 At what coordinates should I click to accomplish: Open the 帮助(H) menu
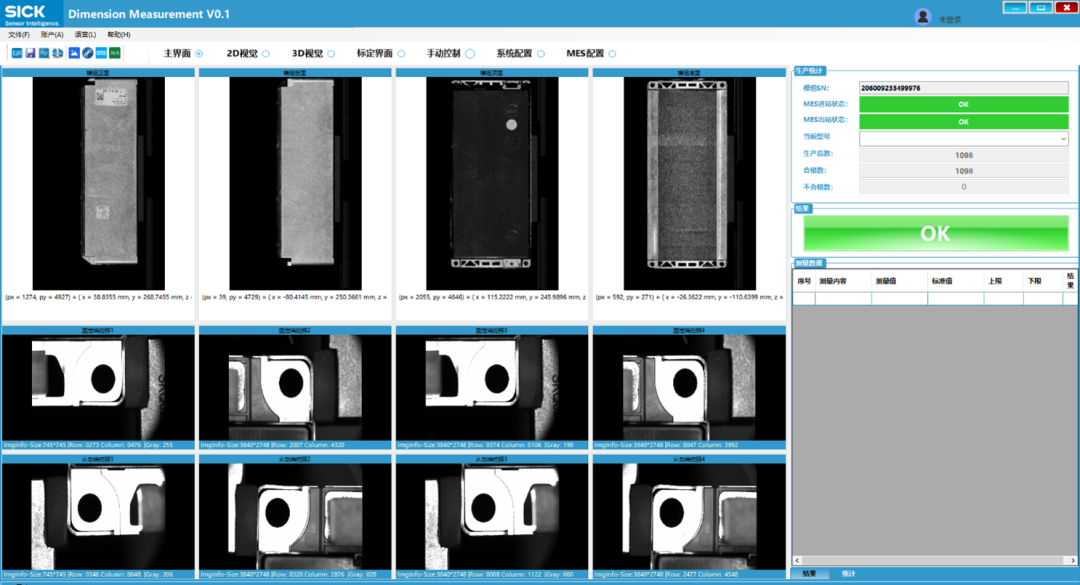pos(118,35)
